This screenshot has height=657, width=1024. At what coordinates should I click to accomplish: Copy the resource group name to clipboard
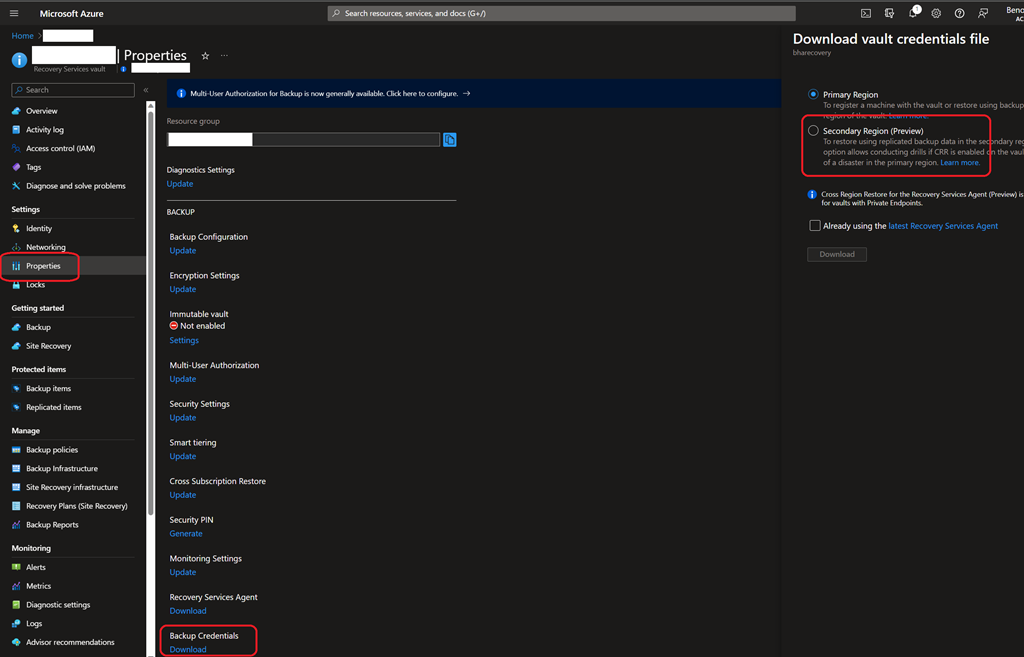(449, 140)
